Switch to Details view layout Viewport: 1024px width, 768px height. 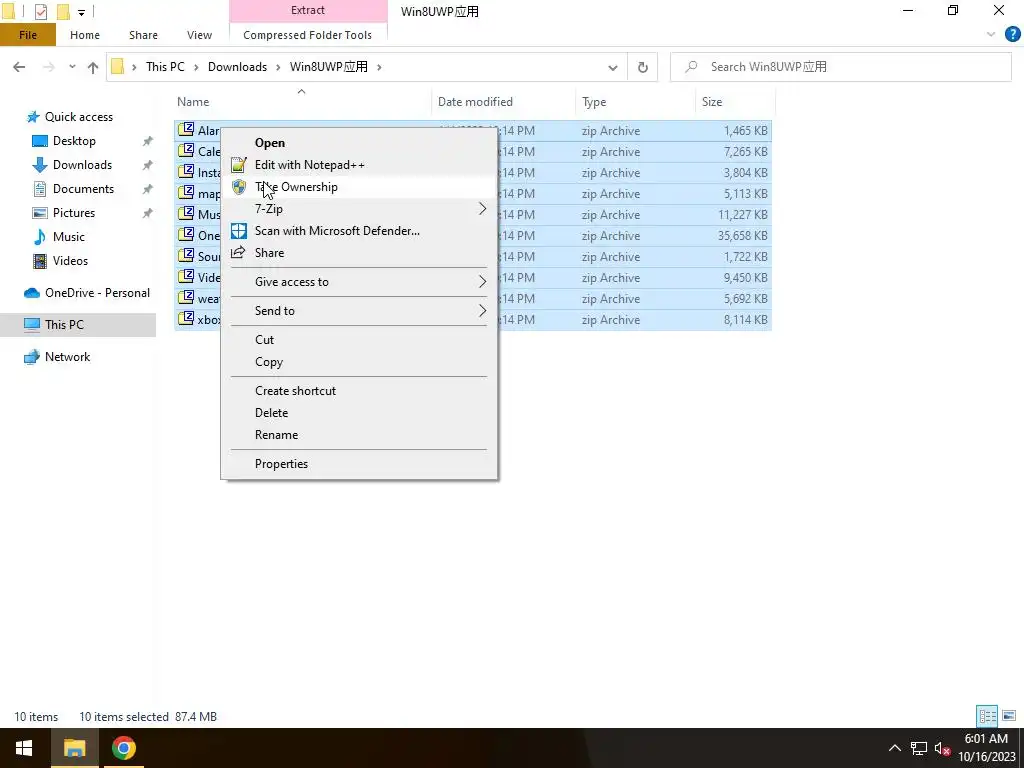coord(987,716)
